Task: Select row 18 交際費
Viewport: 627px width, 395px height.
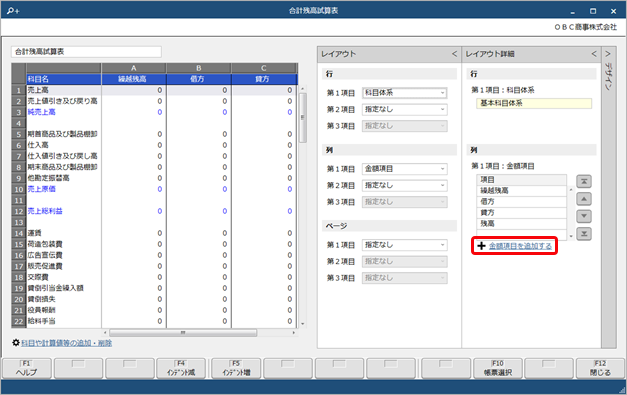Action: [x=64, y=277]
